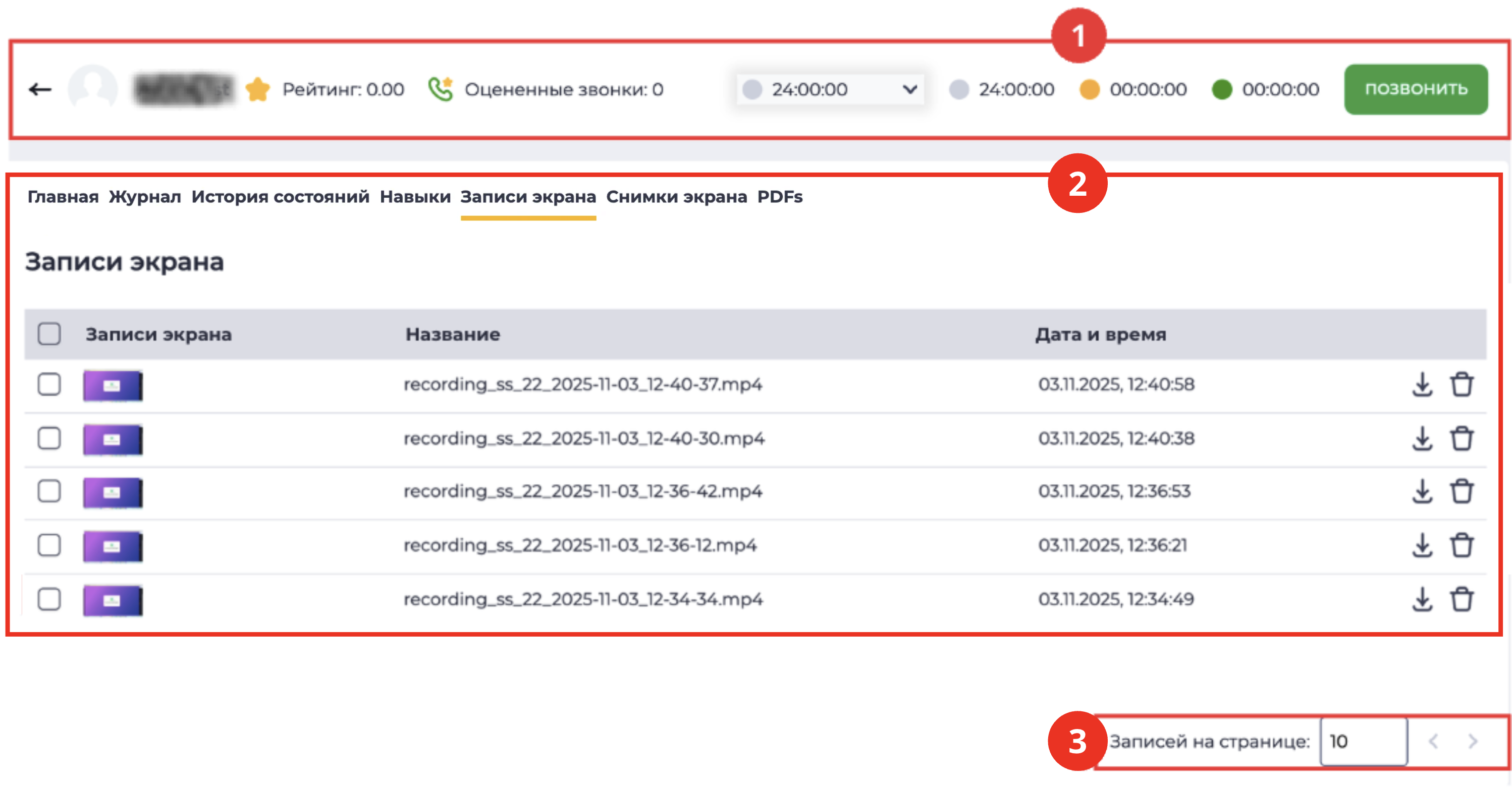The width and height of the screenshot is (1512, 787).
Task: Select the Записи экрана tab
Action: click(528, 197)
